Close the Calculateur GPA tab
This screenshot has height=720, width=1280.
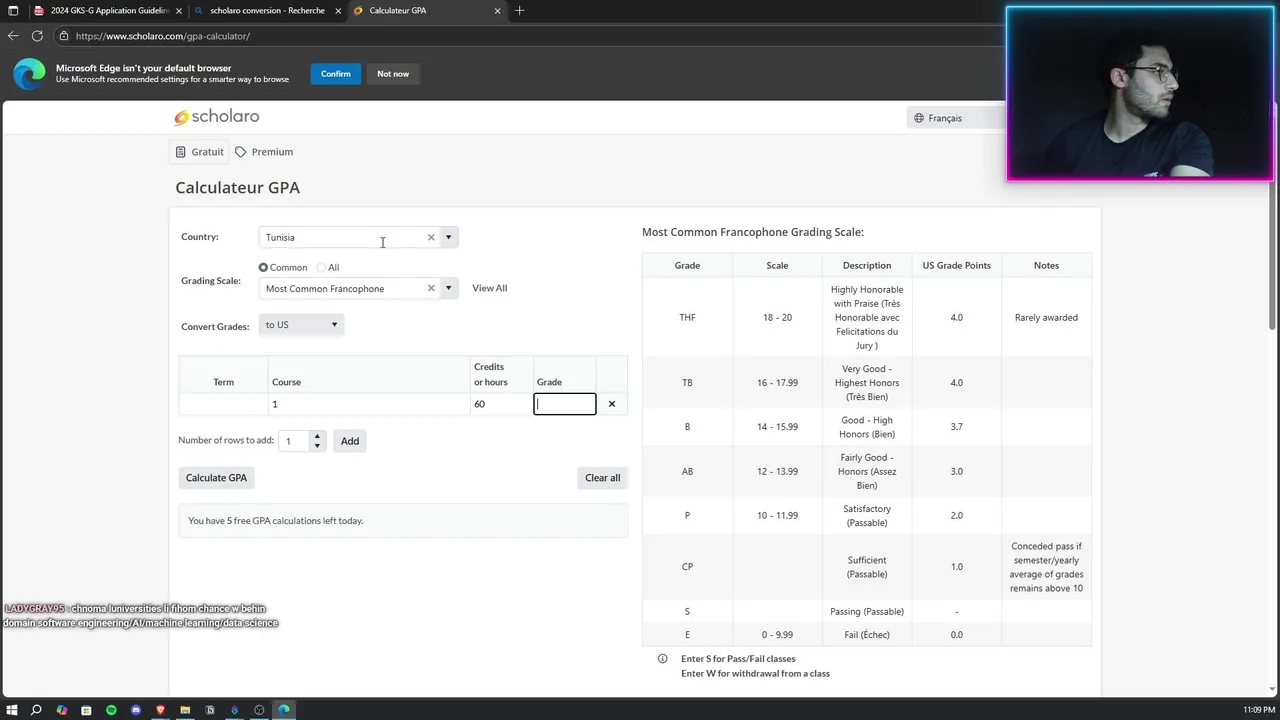pyautogui.click(x=497, y=11)
